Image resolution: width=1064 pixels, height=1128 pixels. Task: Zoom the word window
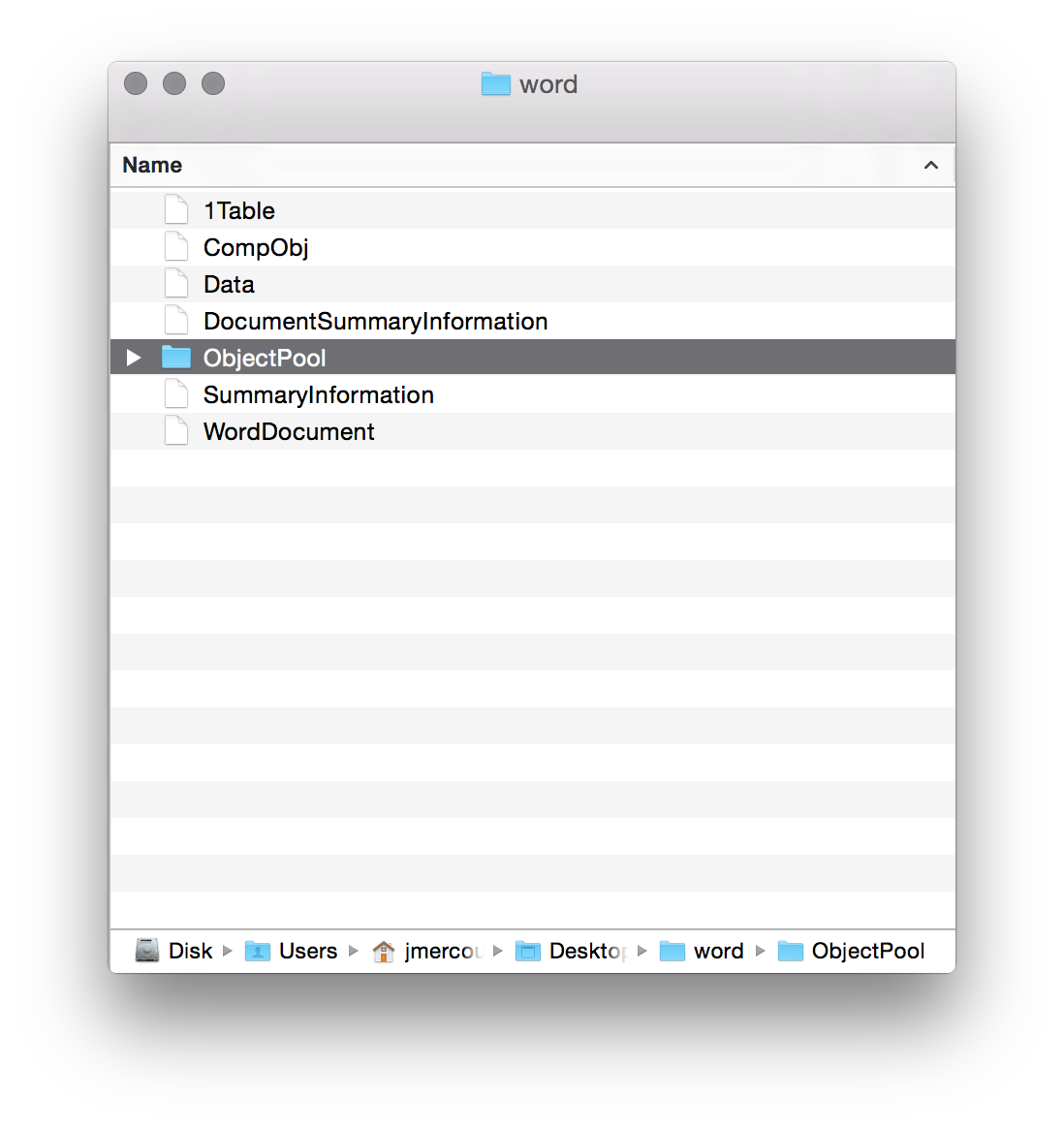click(213, 83)
